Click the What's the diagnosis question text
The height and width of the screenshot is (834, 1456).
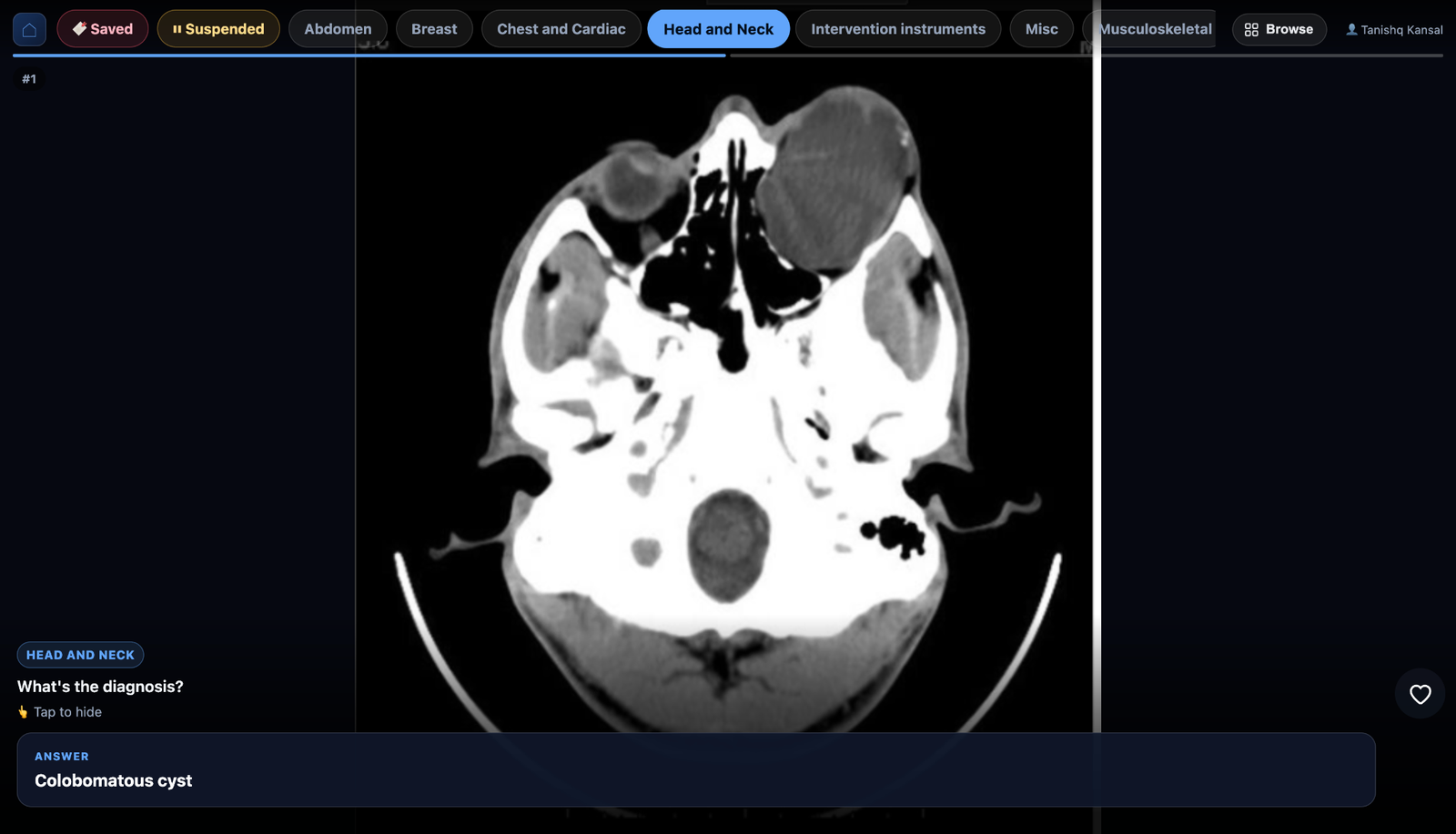click(x=100, y=687)
